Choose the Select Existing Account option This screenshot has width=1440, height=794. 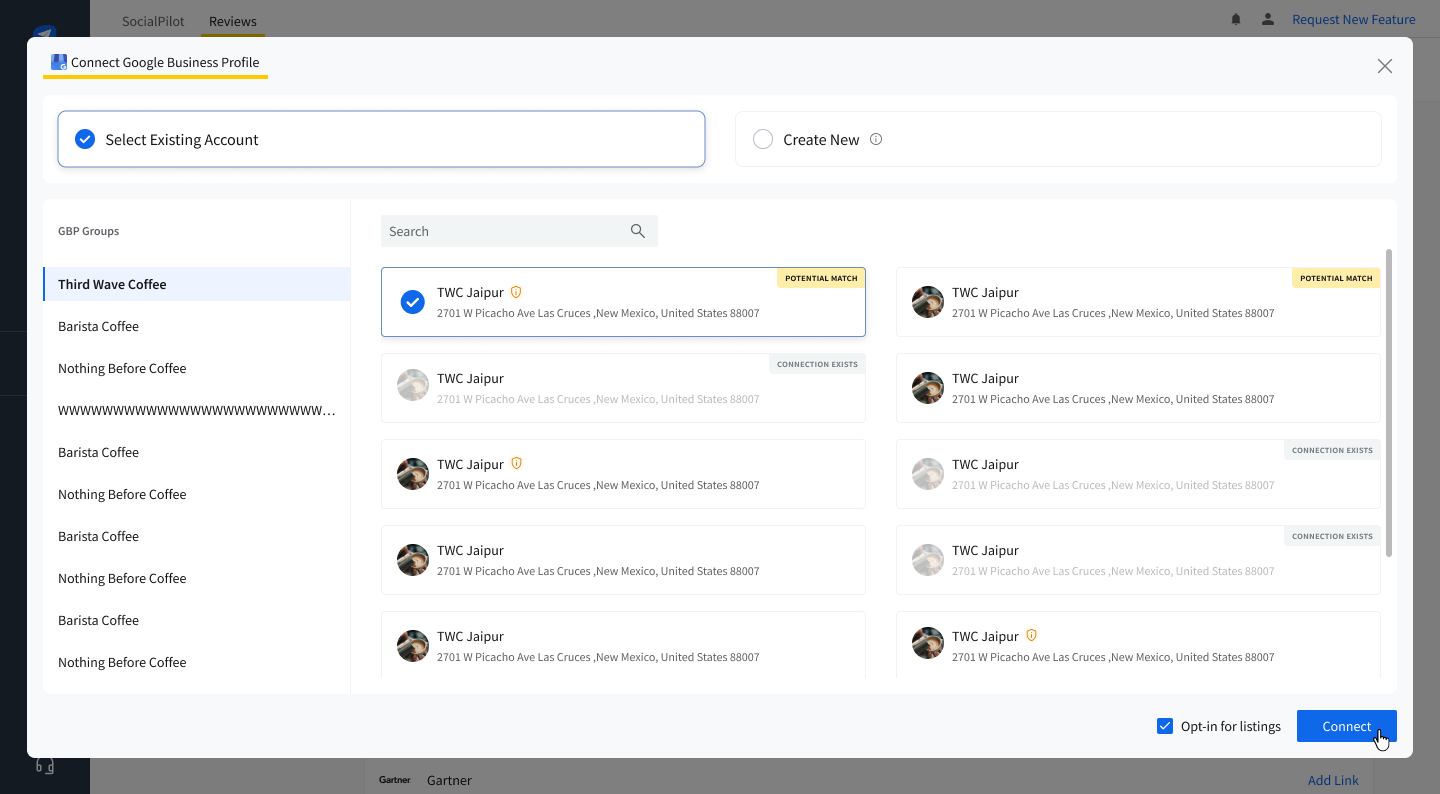tap(381, 139)
